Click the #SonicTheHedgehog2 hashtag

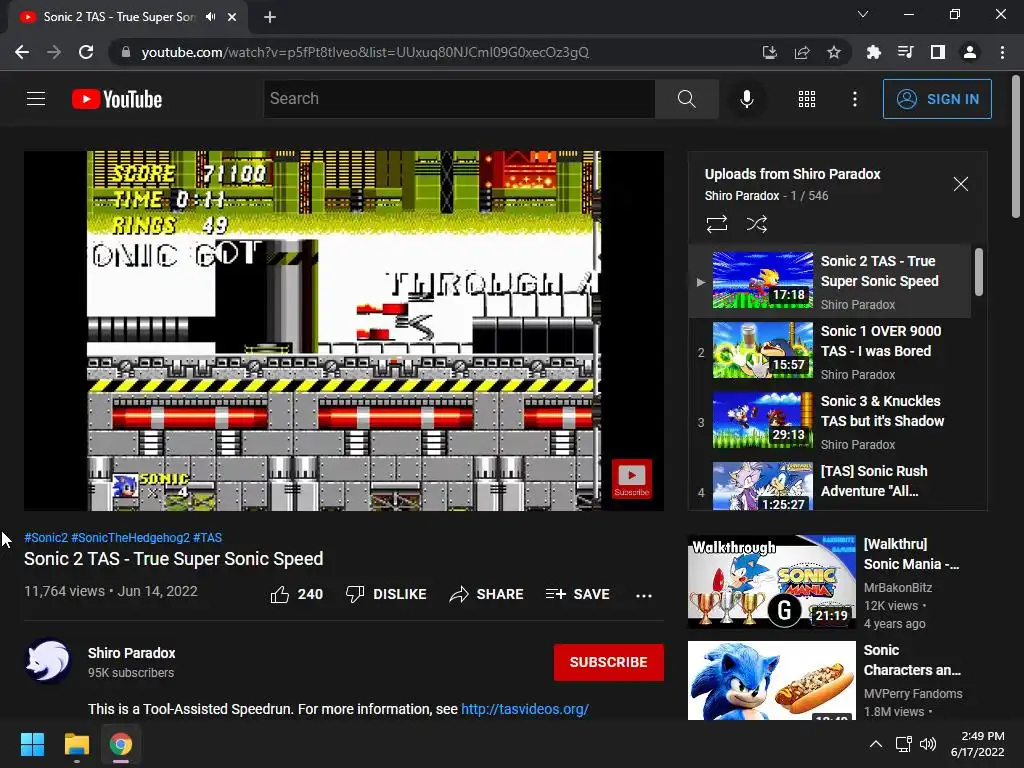[x=131, y=537]
